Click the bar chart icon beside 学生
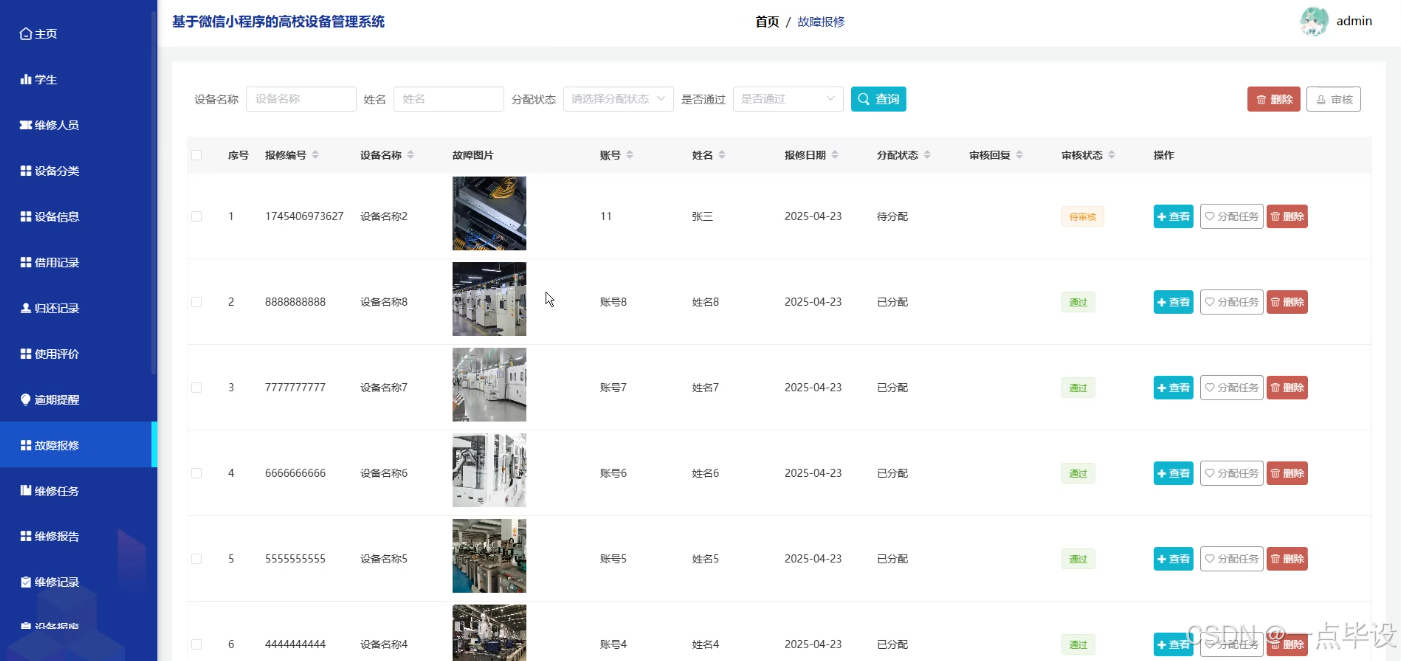This screenshot has height=661, width=1401. 26,79
